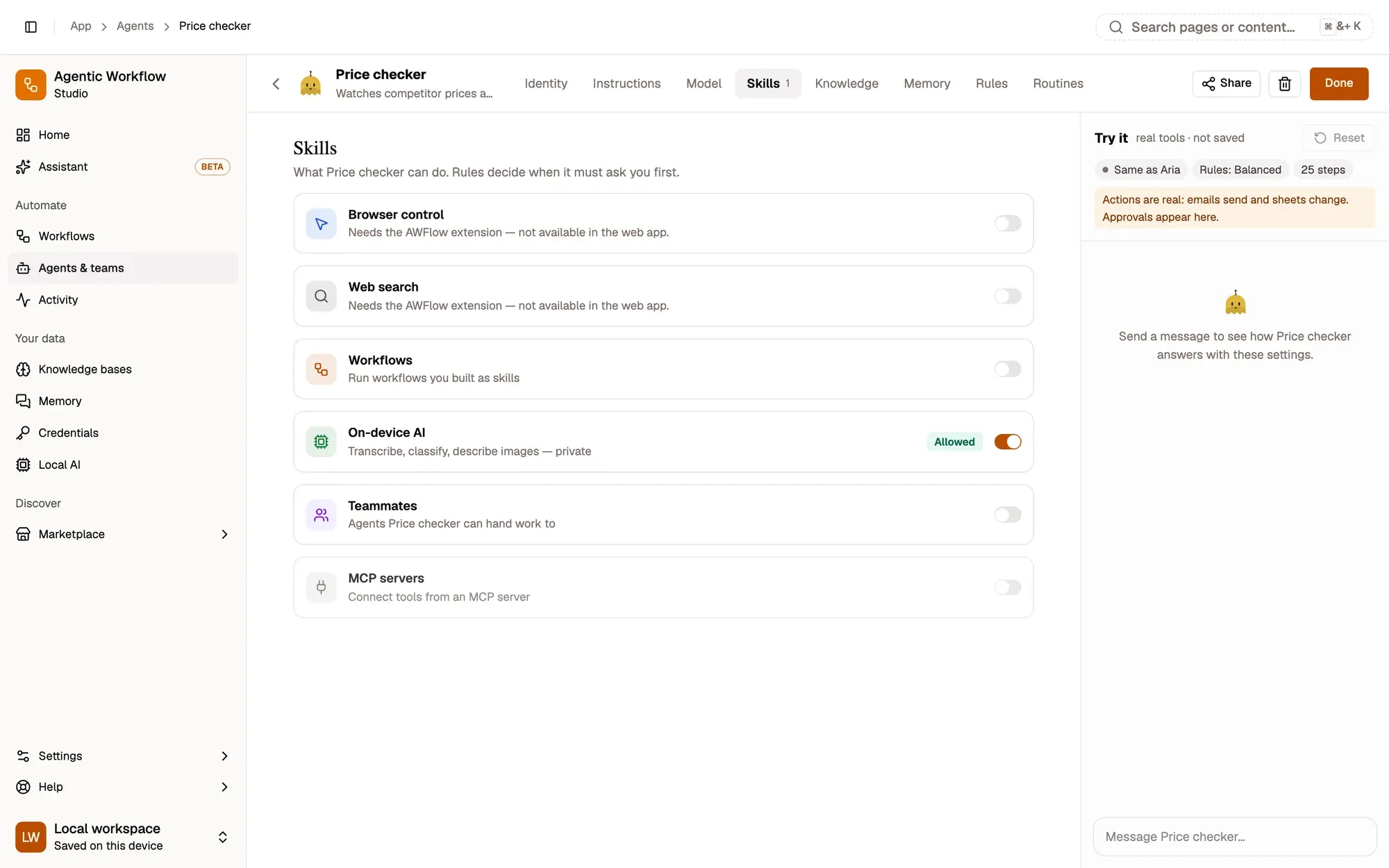The image size is (1389, 868).
Task: Click the Price checker avatar in header
Action: point(310,83)
